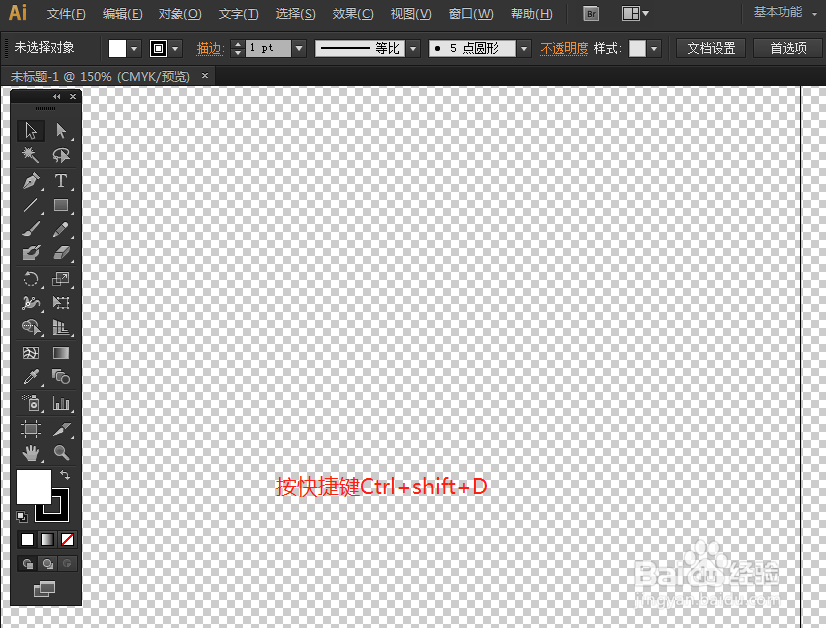Viewport: 826px width, 628px height.
Task: Select the Shape Builder tool
Action: (31, 327)
